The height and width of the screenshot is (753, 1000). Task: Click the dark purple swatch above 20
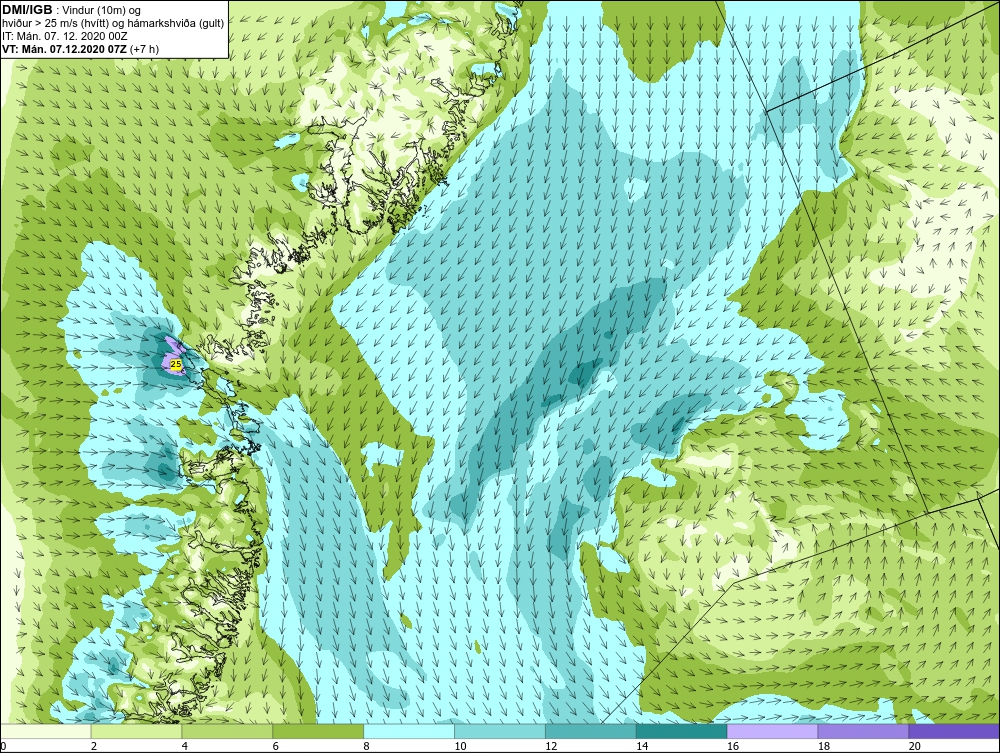coord(954,731)
